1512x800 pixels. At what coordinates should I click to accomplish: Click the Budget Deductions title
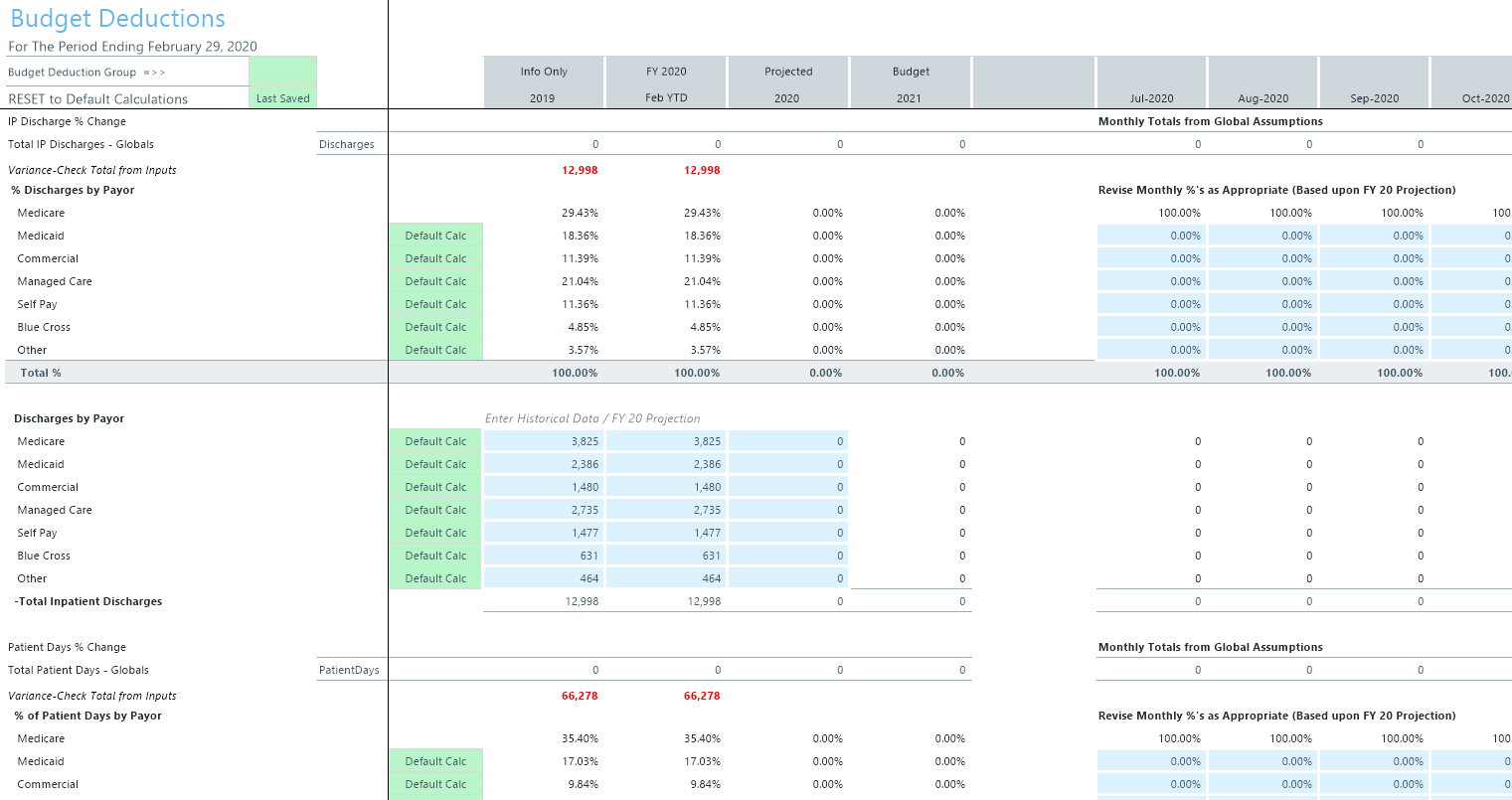[x=117, y=19]
